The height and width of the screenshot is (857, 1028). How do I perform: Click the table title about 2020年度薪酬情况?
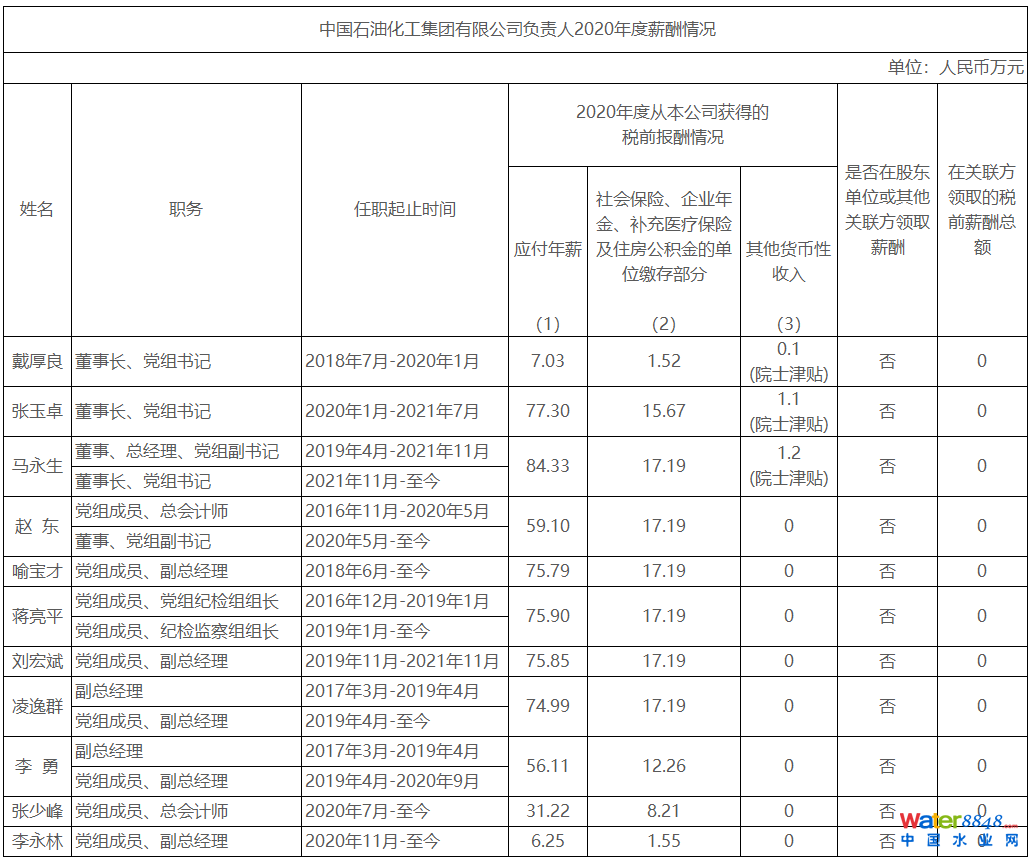pyautogui.click(x=517, y=29)
